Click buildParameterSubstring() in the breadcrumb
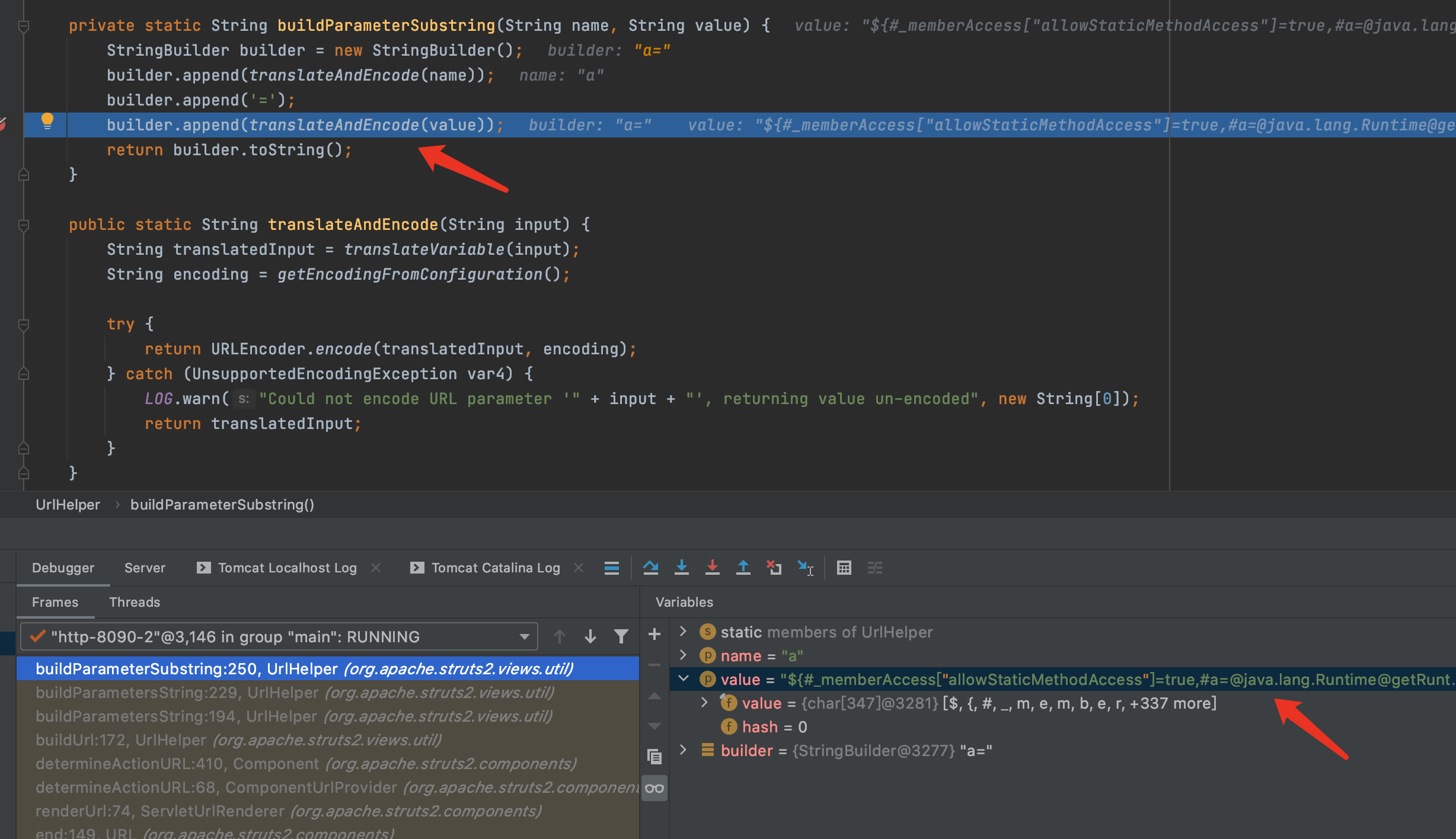 click(x=222, y=504)
